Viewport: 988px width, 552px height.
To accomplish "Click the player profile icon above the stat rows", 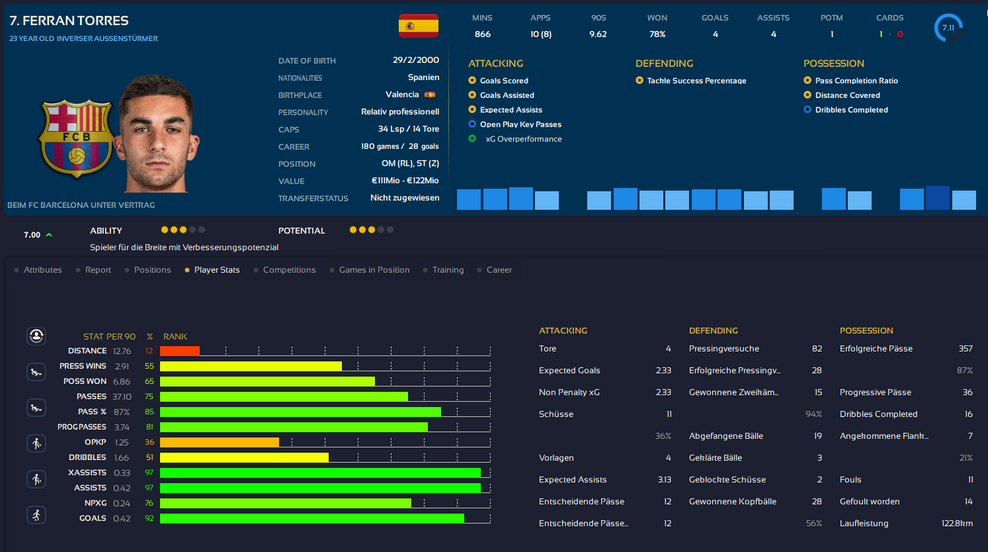I will click(36, 337).
